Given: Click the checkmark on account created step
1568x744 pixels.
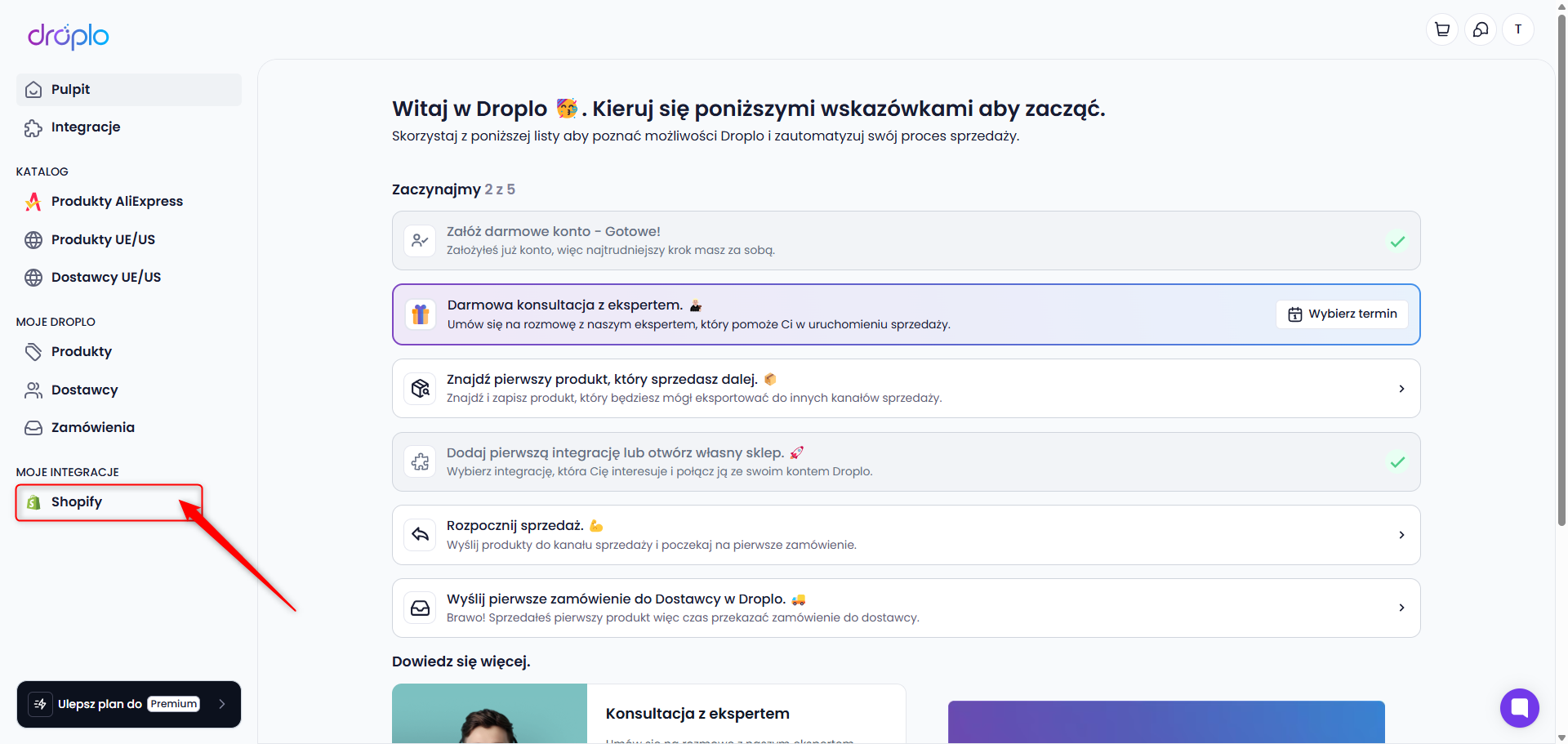Looking at the screenshot, I should [x=1397, y=241].
